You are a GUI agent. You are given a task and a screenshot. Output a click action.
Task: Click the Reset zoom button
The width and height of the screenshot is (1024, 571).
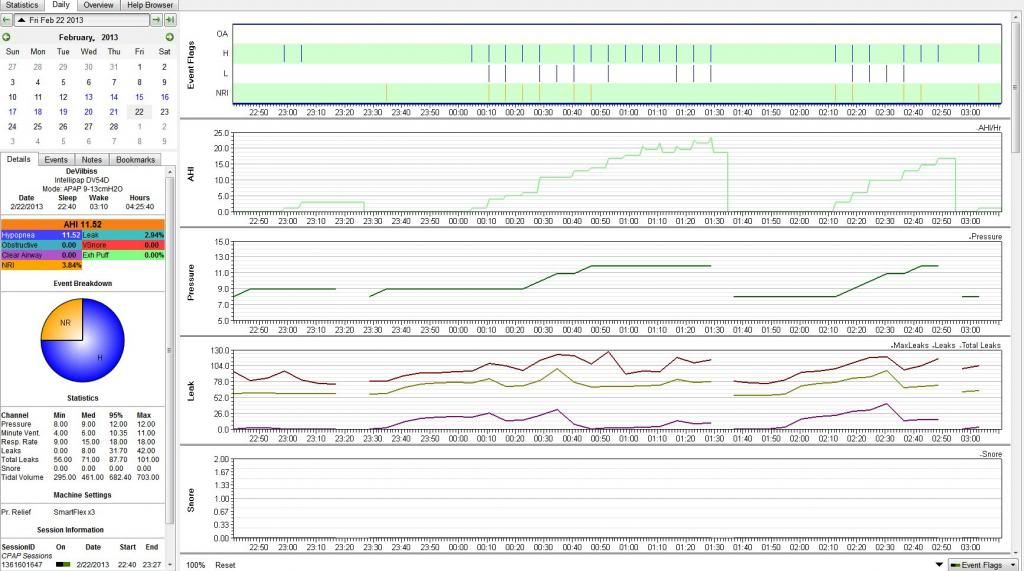(225, 565)
